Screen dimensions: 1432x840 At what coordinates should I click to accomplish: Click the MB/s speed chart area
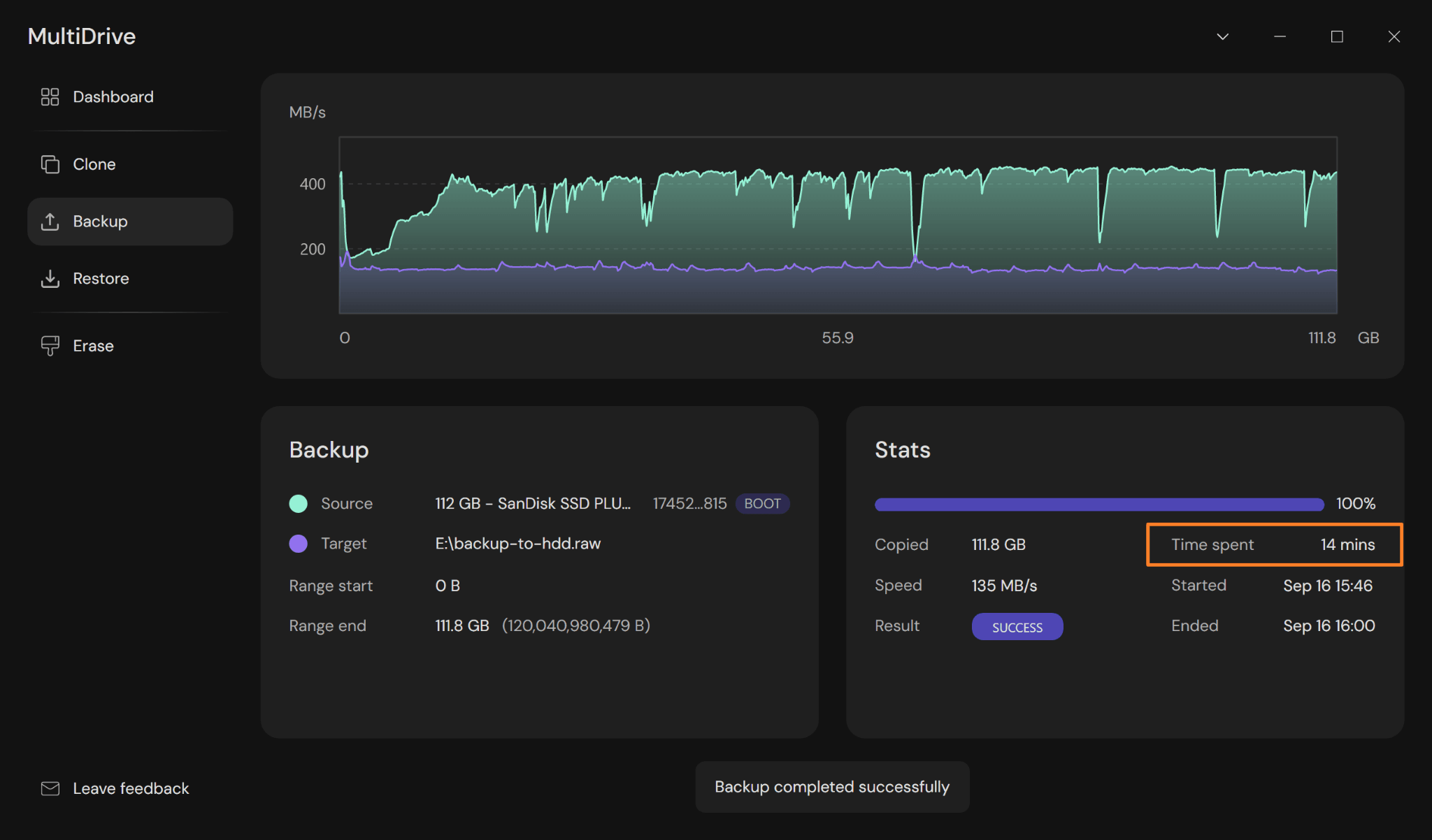[838, 225]
